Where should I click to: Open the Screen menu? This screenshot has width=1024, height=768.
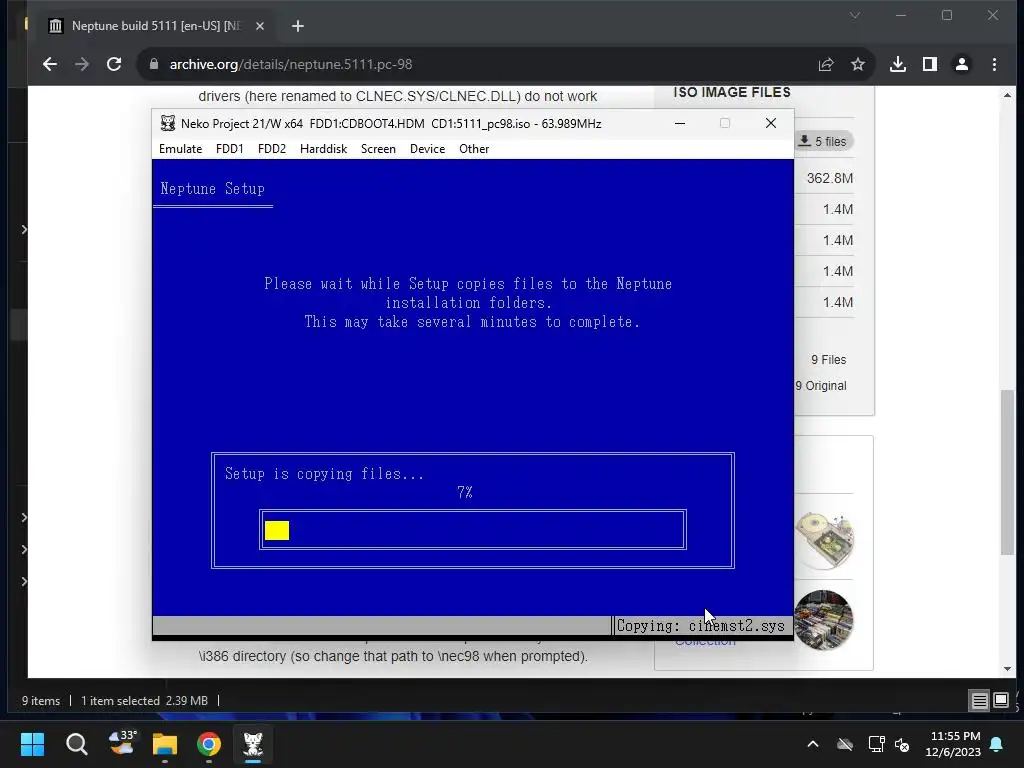click(x=378, y=149)
